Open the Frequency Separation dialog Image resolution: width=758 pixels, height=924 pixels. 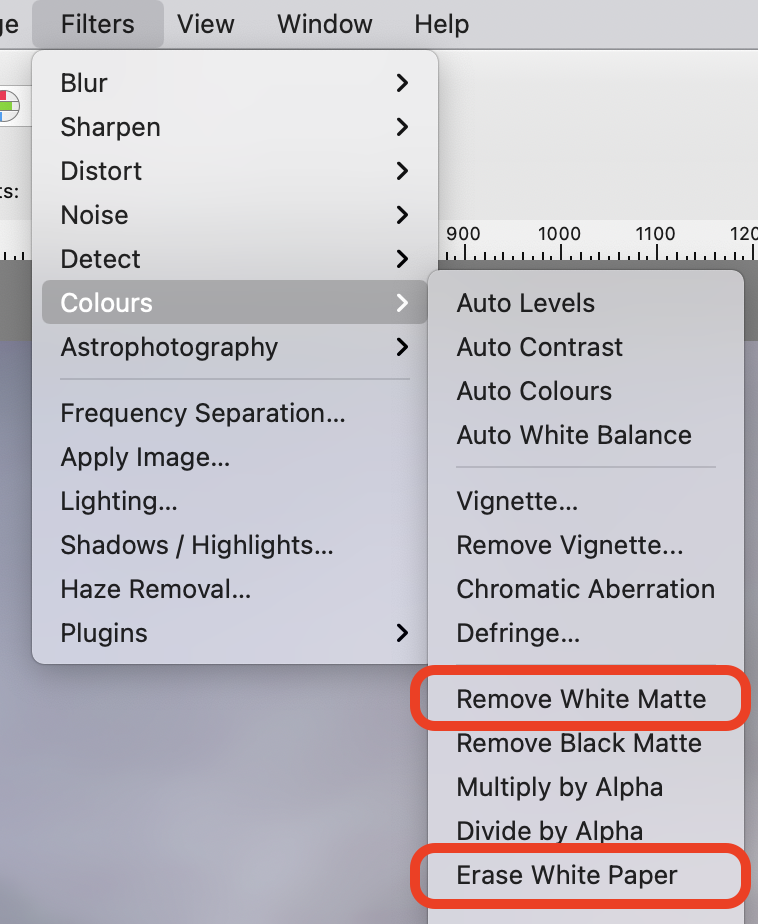click(203, 413)
